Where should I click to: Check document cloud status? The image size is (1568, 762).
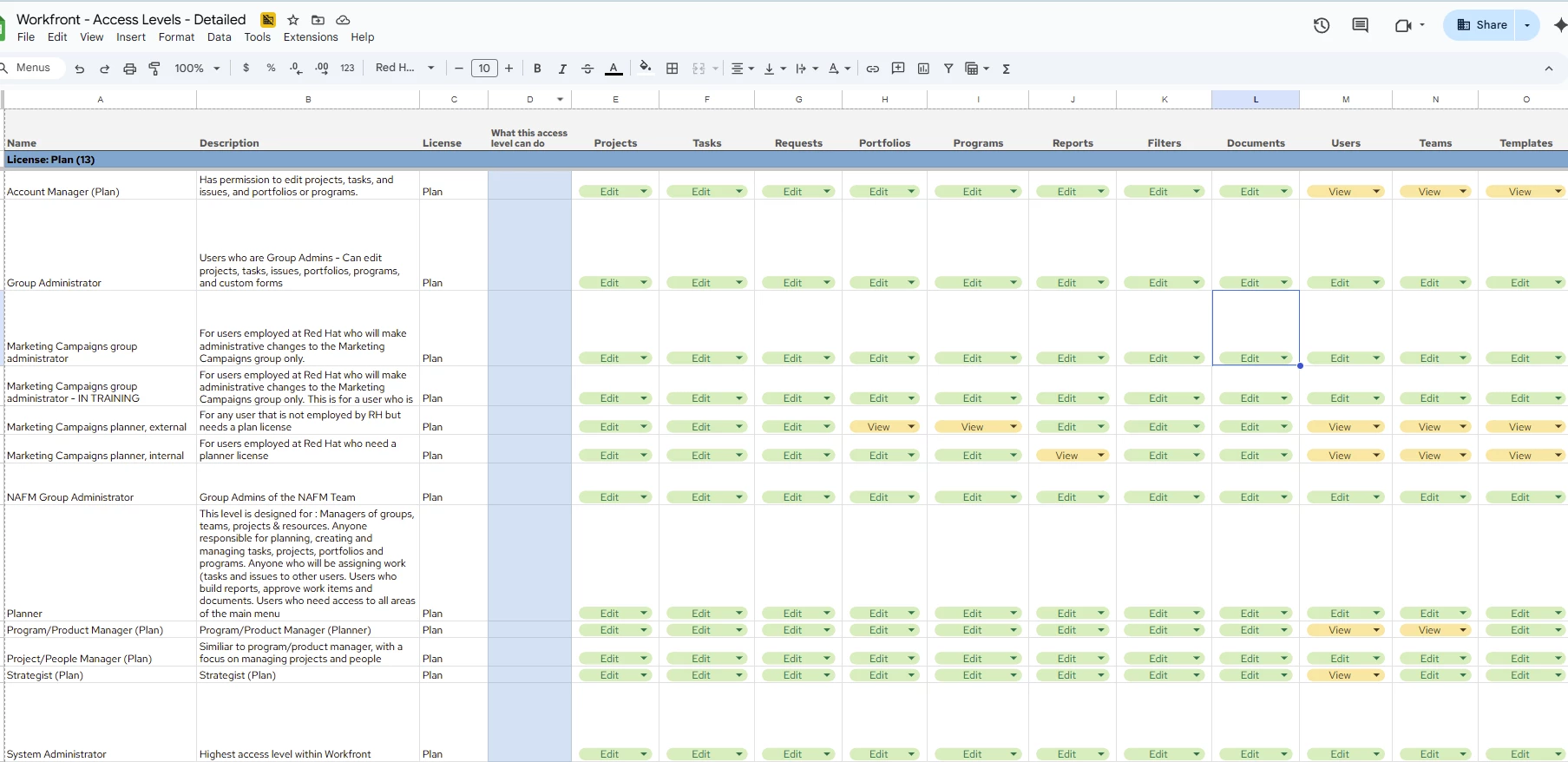343,20
